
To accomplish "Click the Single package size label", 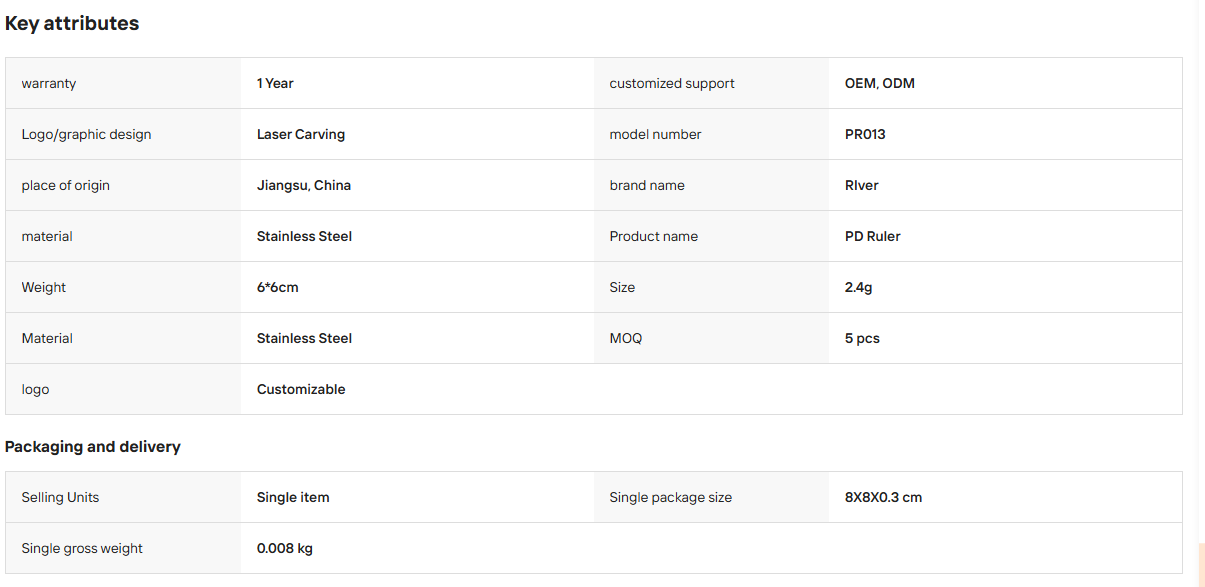I will point(671,497).
